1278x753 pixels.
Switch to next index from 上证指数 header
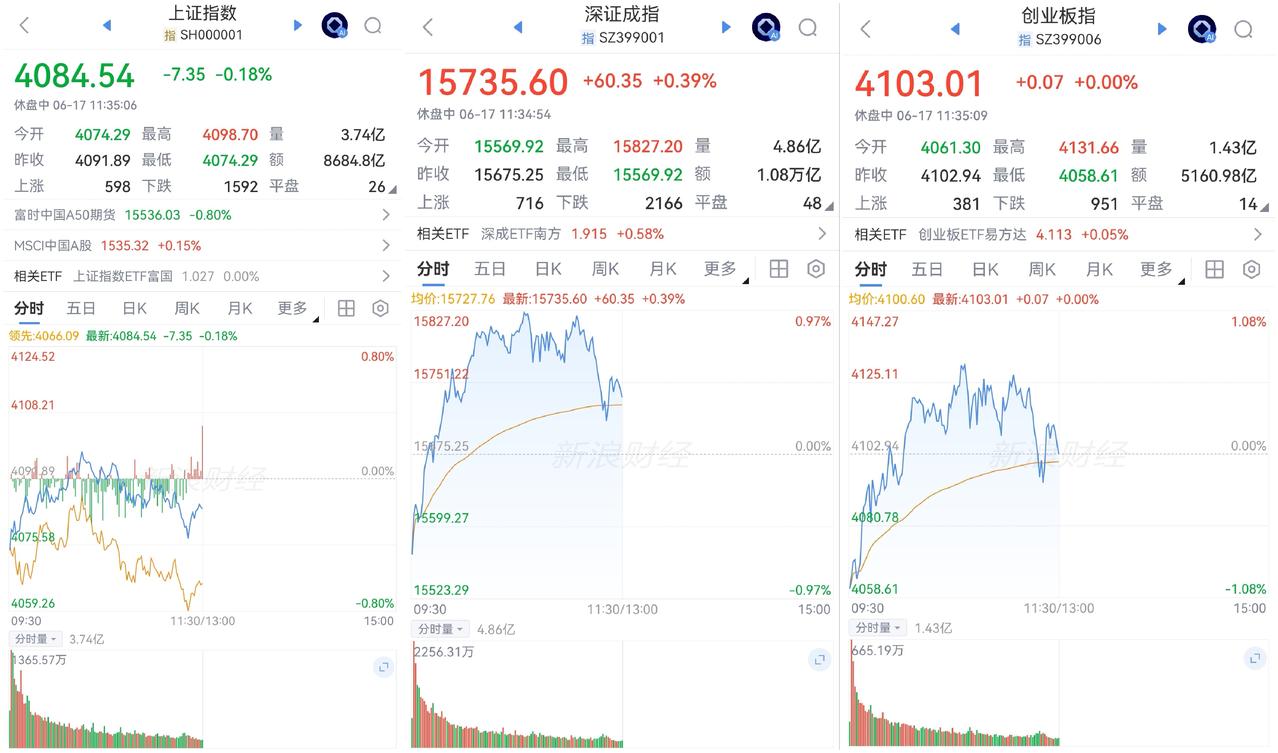point(298,25)
